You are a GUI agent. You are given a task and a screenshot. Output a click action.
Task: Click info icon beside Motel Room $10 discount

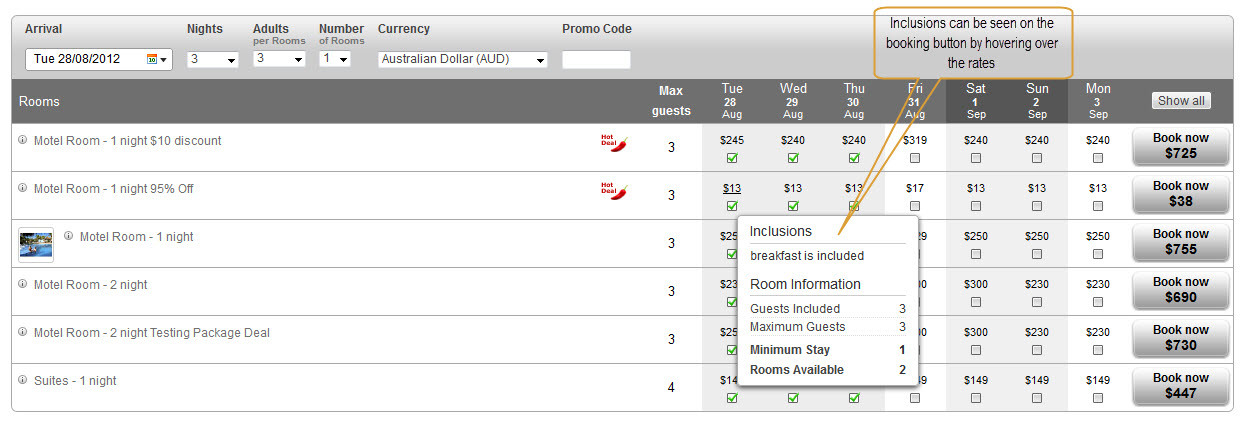tap(23, 140)
